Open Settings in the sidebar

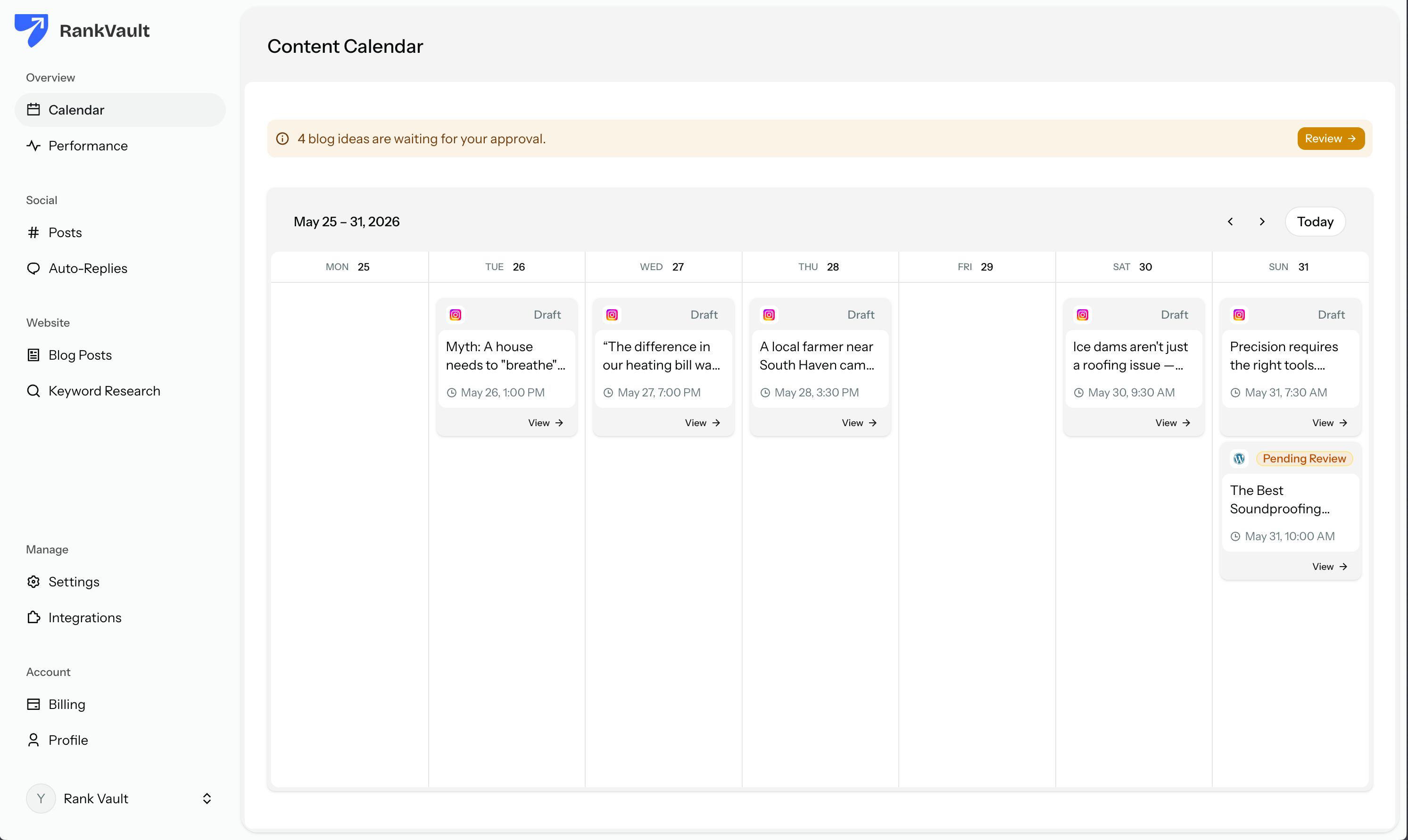coord(120,582)
